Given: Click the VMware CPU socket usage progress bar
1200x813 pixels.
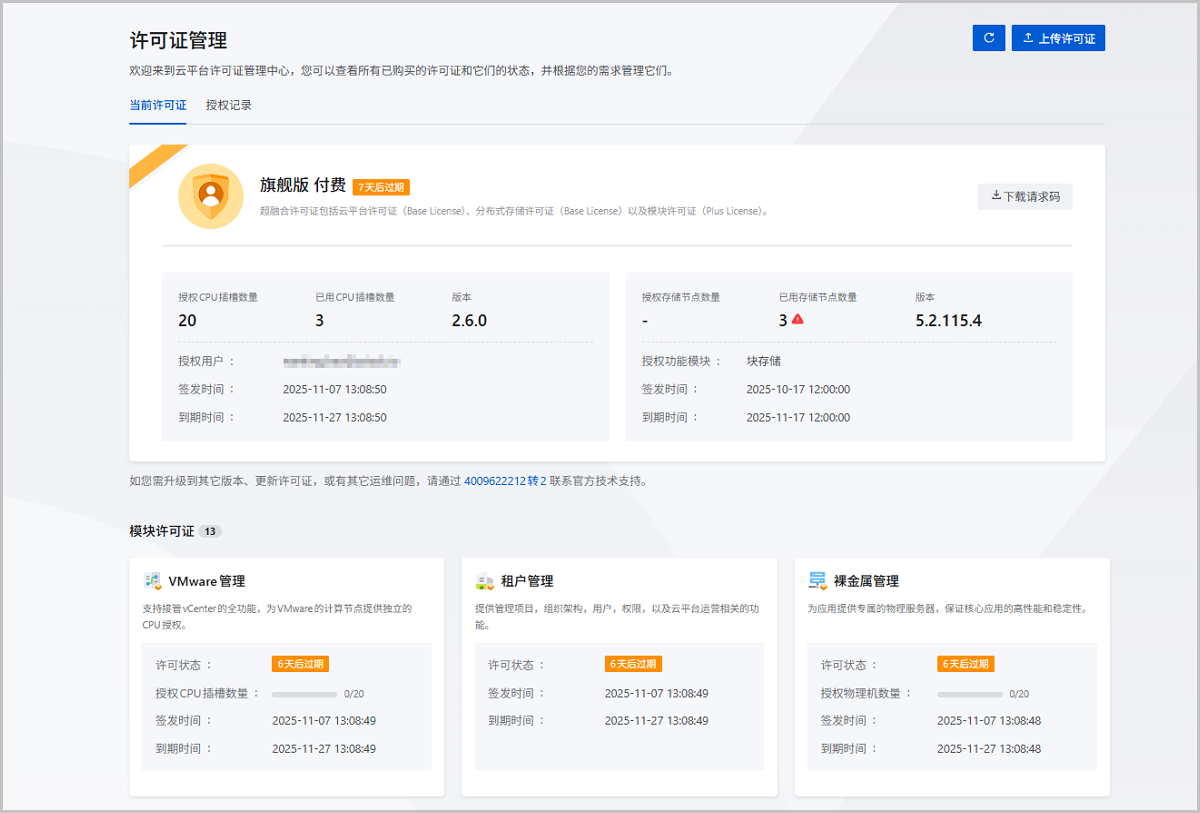Looking at the screenshot, I should (304, 693).
